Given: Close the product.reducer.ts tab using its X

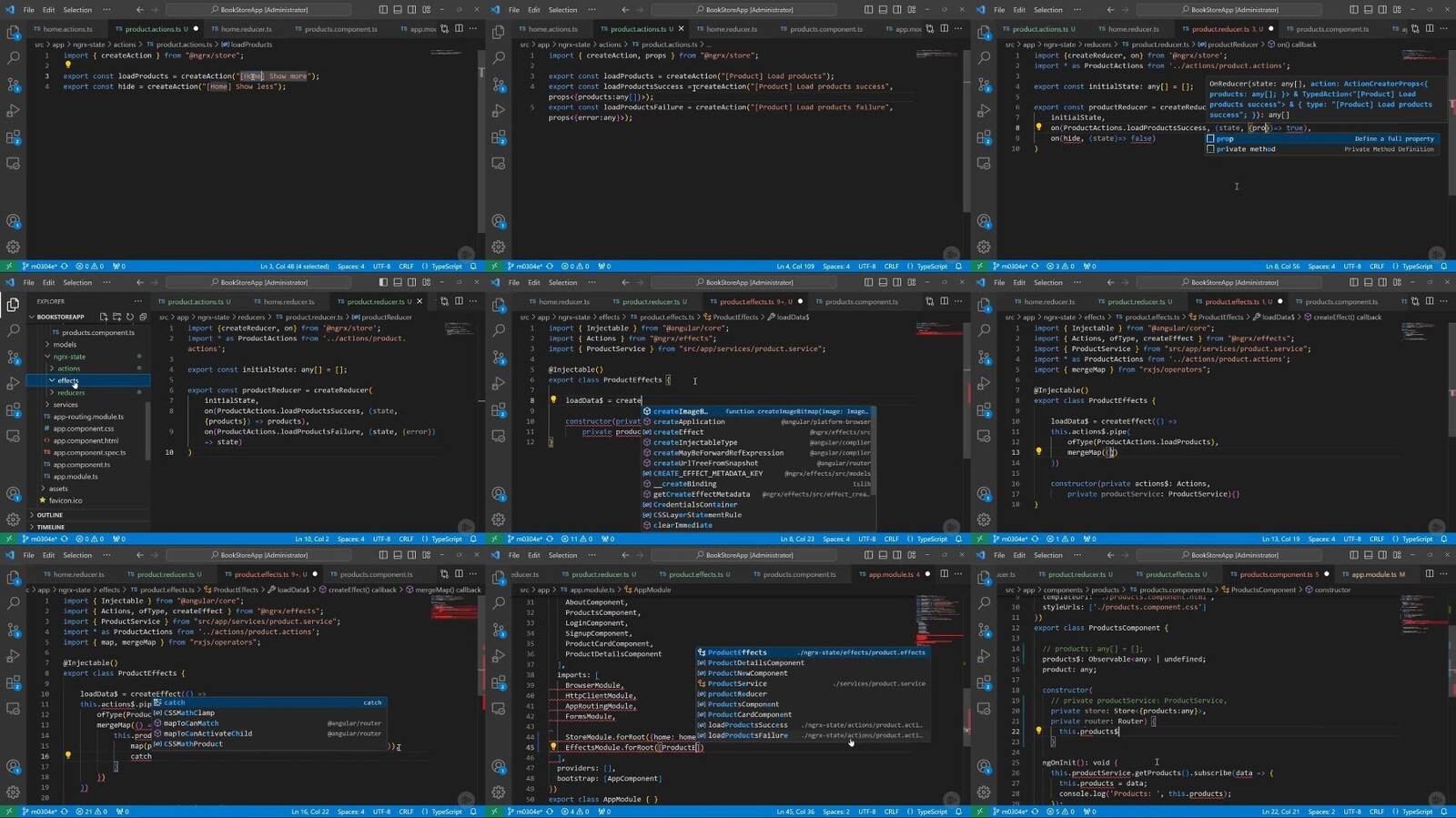Looking at the screenshot, I should click(x=420, y=301).
